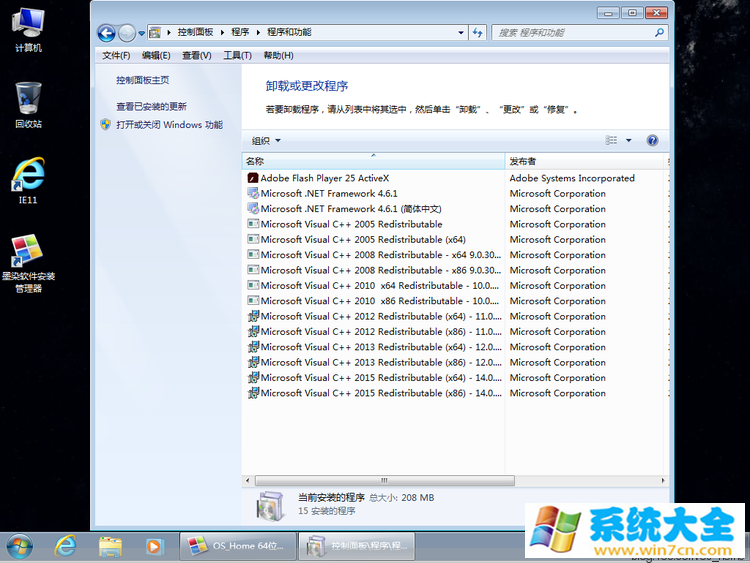Click the control panel icon in address bar
This screenshot has height=563, width=750.
pos(155,33)
